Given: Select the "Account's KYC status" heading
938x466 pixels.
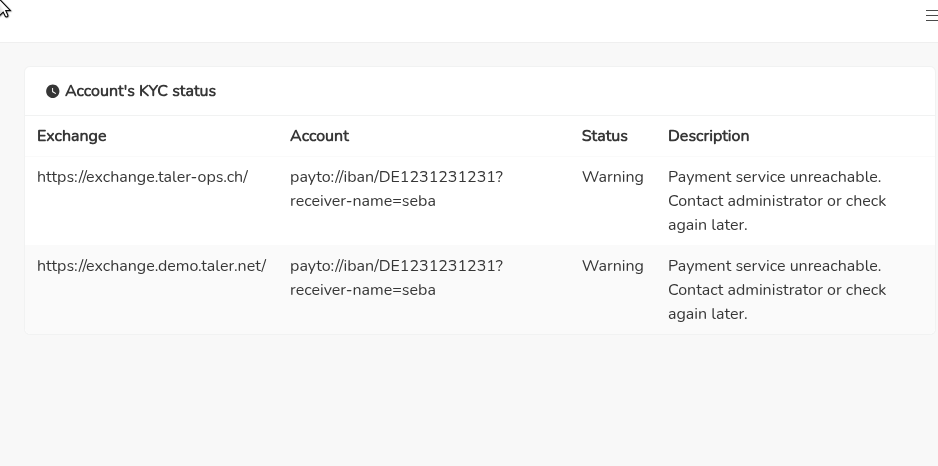Looking at the screenshot, I should point(140,91).
